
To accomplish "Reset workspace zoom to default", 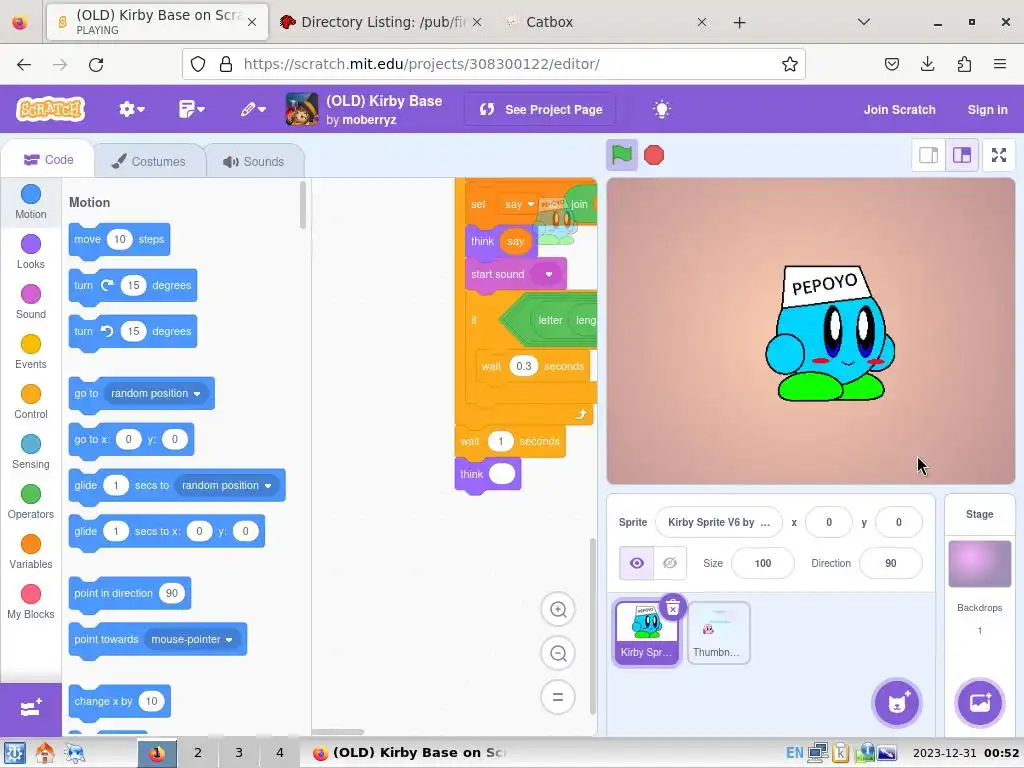I will click(558, 697).
